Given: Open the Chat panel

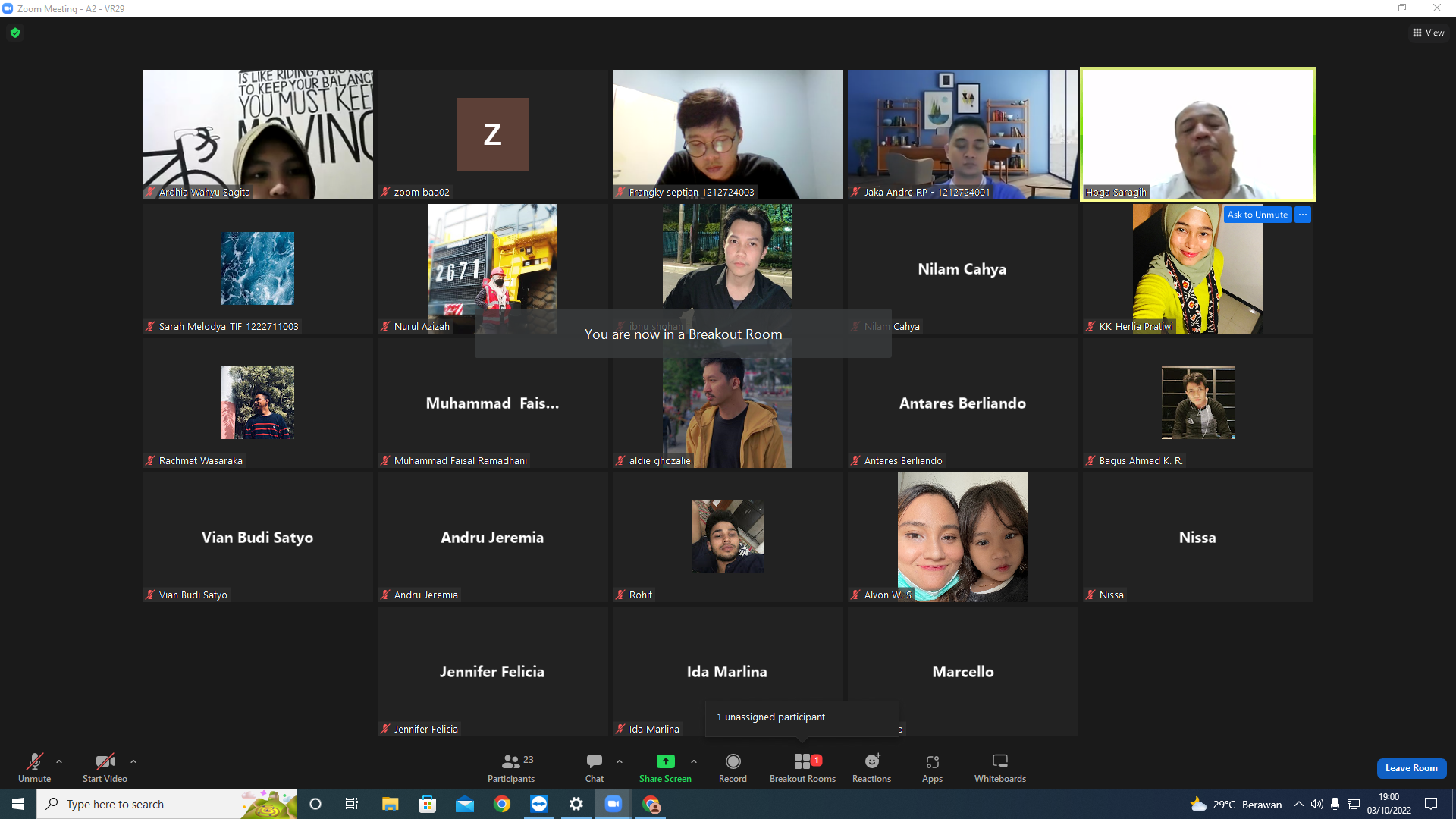Looking at the screenshot, I should [x=595, y=767].
